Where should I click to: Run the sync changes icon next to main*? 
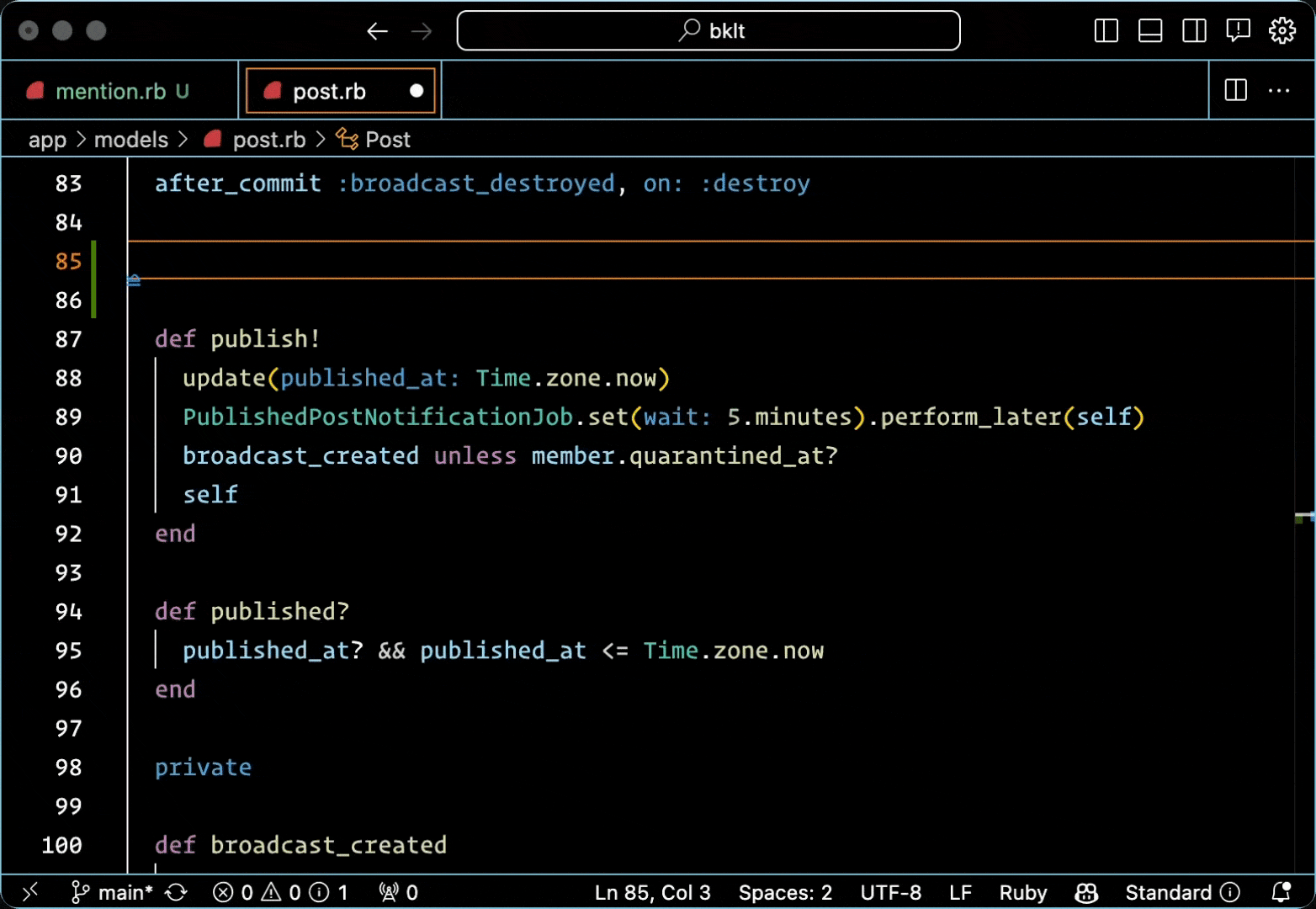176,892
